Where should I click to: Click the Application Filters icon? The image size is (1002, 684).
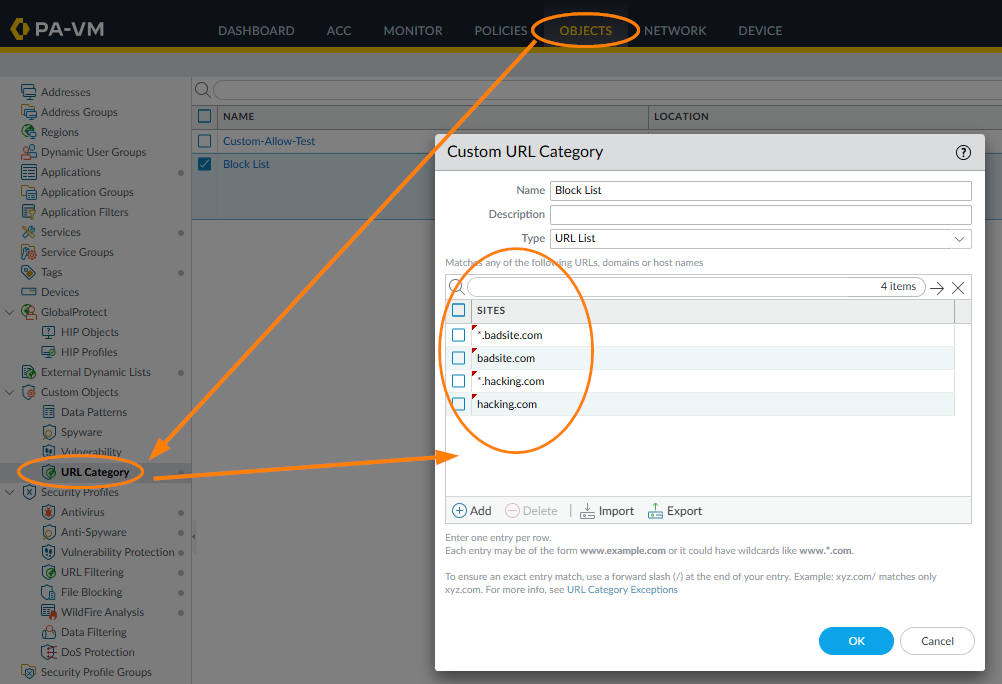tap(28, 212)
